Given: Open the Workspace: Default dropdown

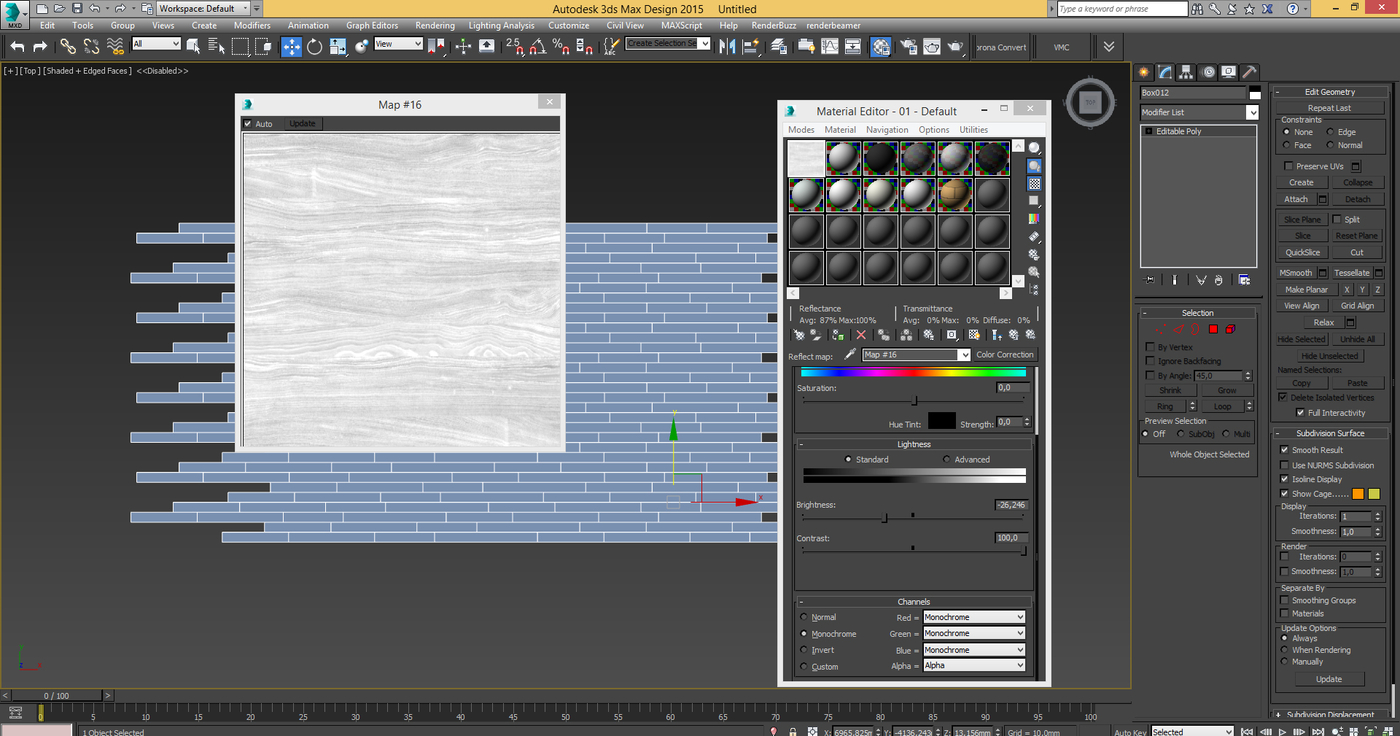Looking at the screenshot, I should [x=202, y=8].
